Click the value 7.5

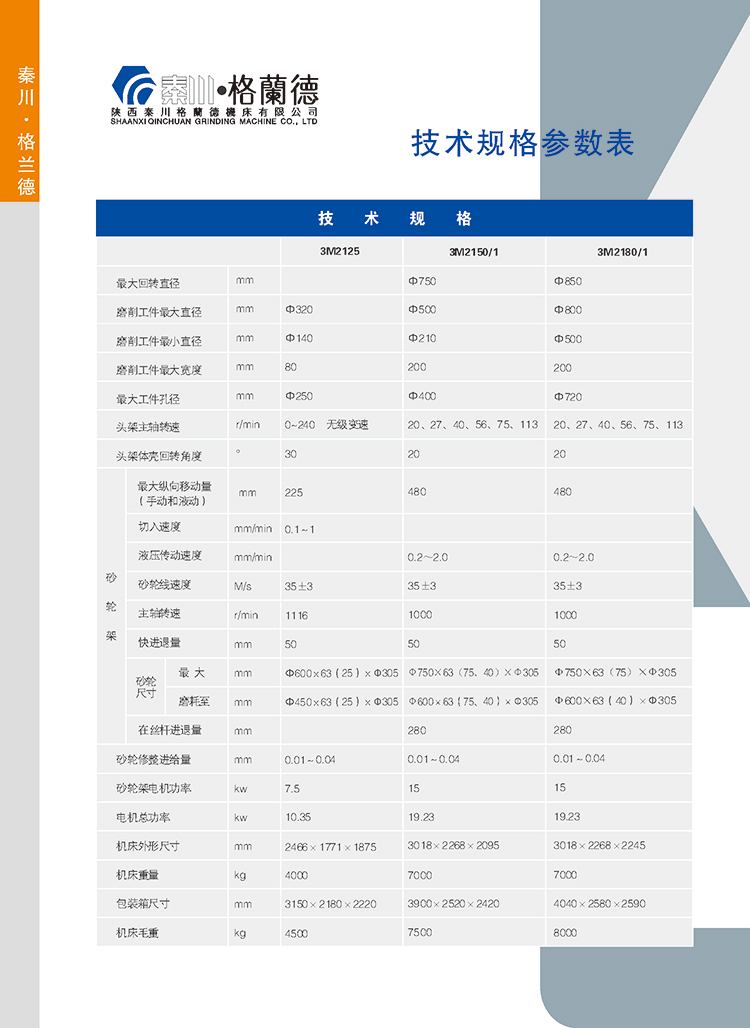[292, 788]
